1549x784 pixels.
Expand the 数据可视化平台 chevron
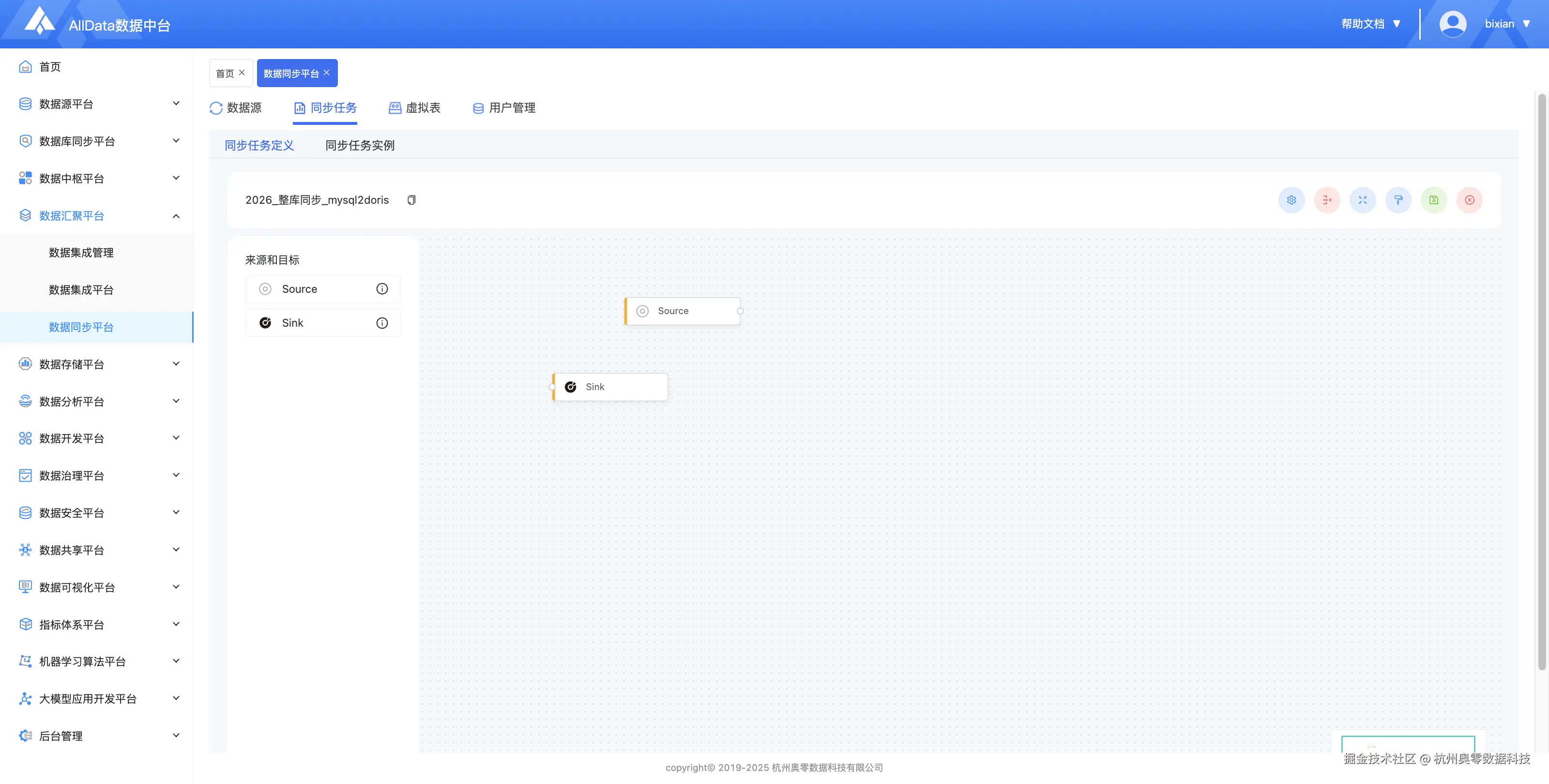coord(176,587)
